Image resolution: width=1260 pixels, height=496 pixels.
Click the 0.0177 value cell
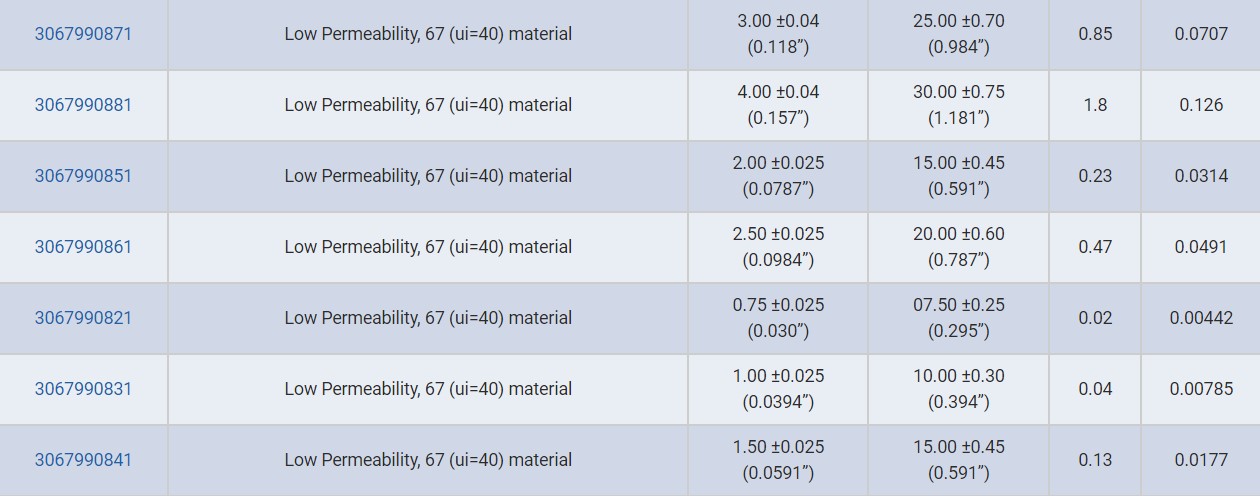[x=1201, y=460]
